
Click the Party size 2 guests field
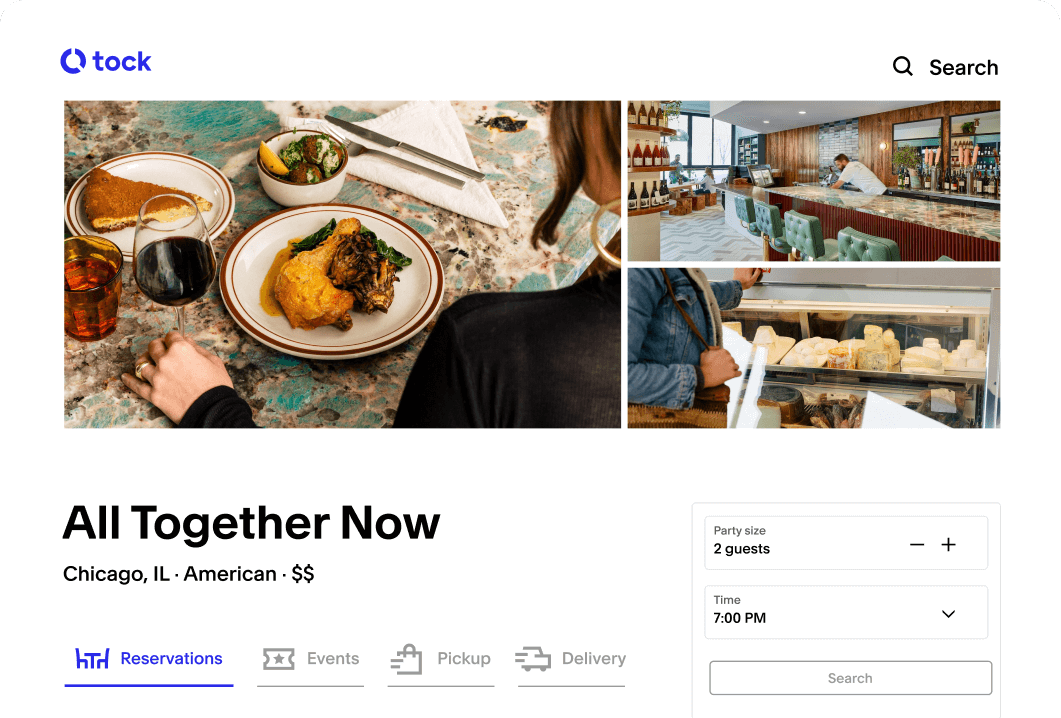tap(846, 543)
